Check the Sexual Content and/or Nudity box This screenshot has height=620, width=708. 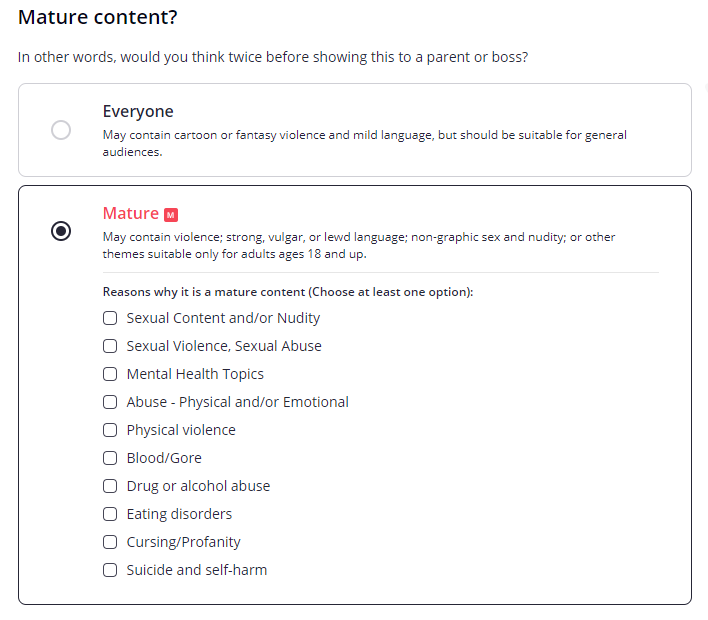point(110,318)
